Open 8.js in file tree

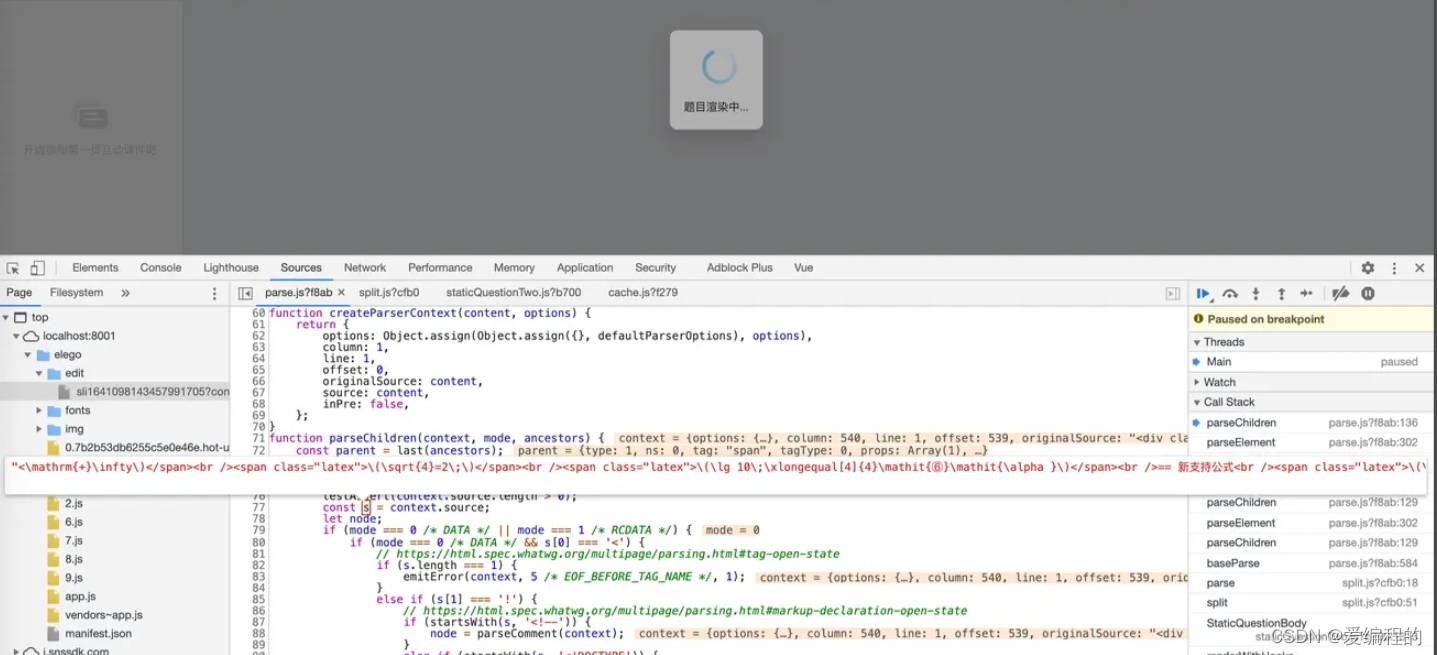[x=74, y=559]
